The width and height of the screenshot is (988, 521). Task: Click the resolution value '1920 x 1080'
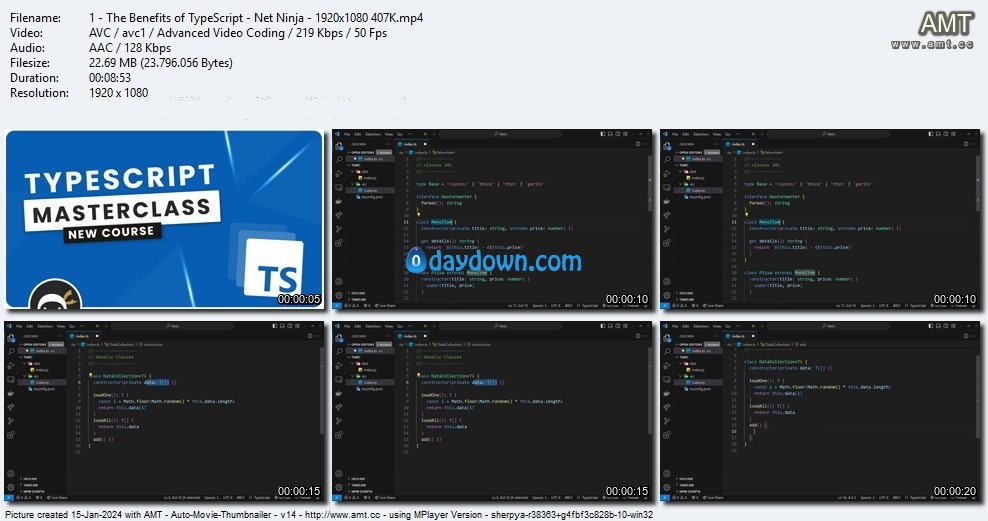[118, 93]
